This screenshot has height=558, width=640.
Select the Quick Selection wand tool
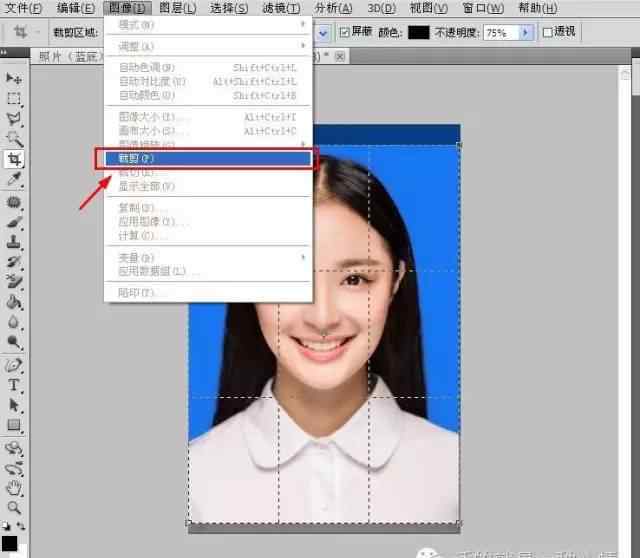pos(14,139)
